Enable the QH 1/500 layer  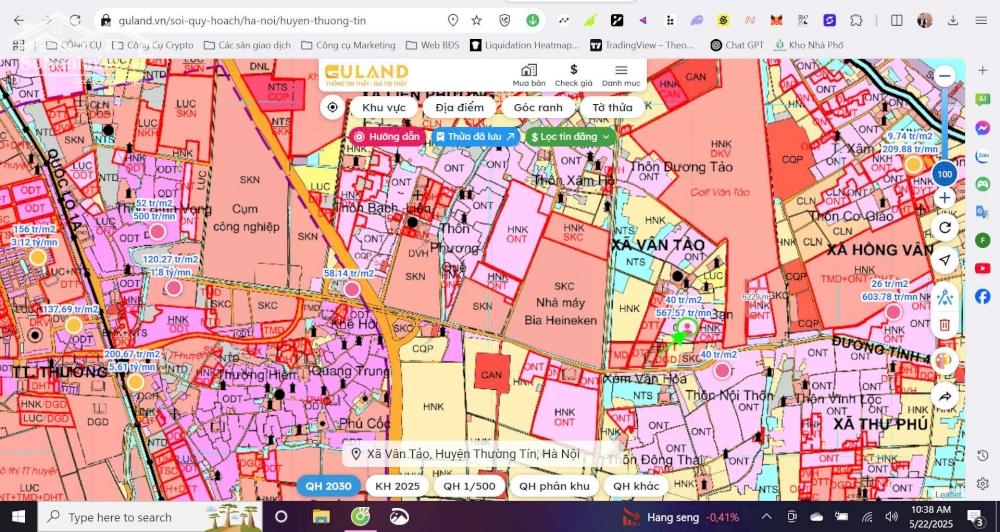(x=467, y=486)
